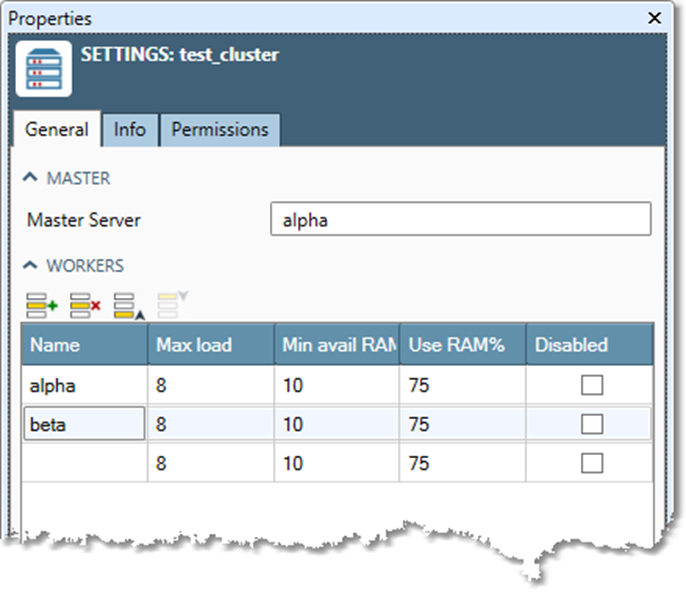Click the Max load column header
686x592 pixels.
pos(210,345)
